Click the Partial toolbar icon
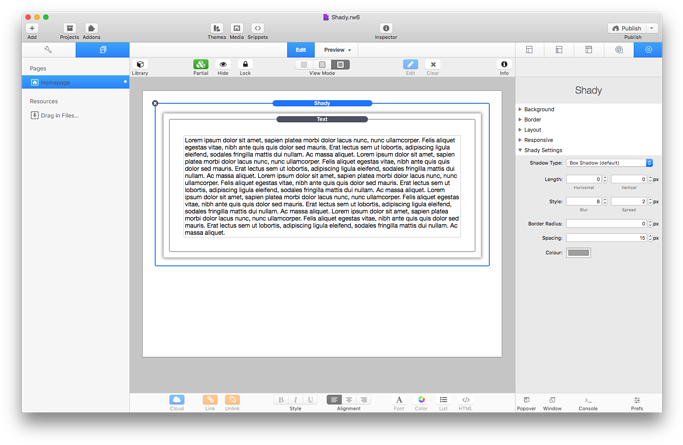This screenshot has height=445, width=683. tap(200, 66)
